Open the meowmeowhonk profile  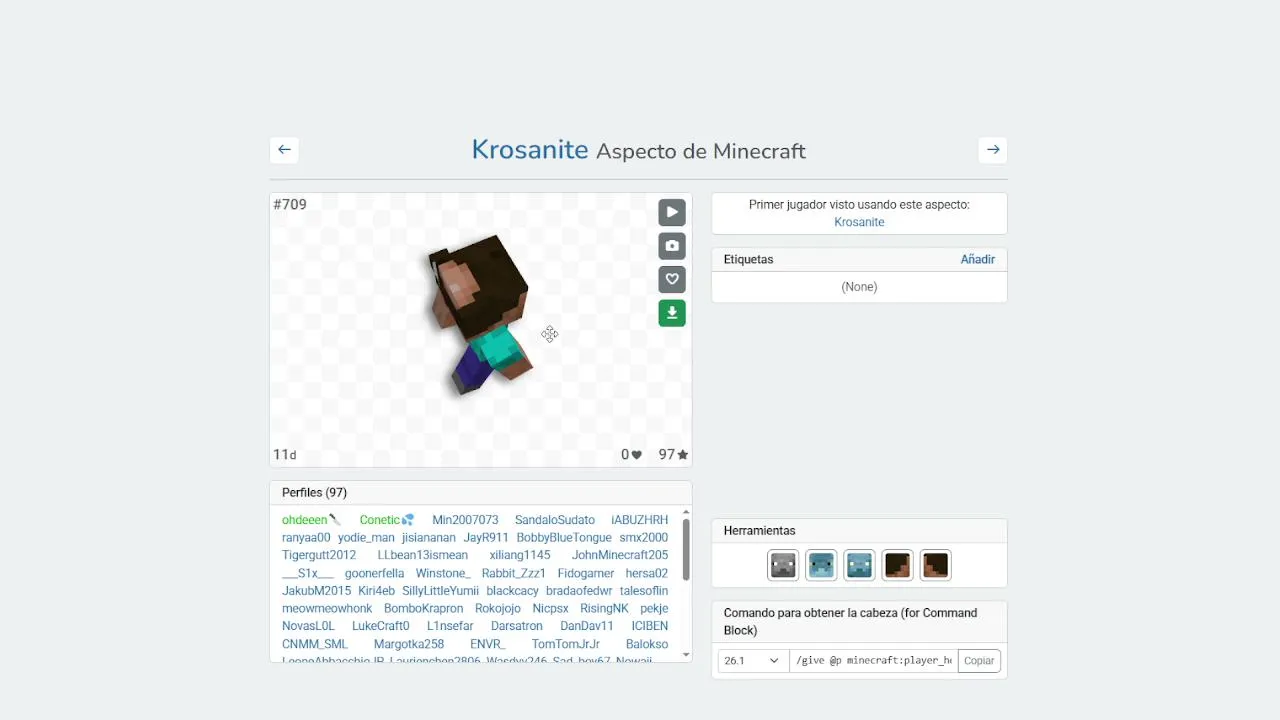coord(327,608)
